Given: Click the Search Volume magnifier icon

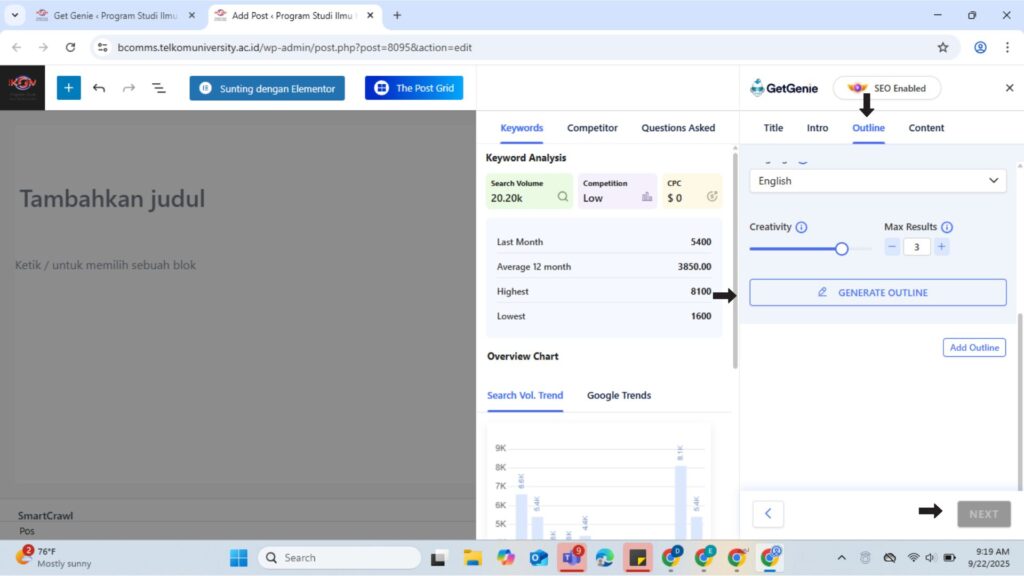Looking at the screenshot, I should 562,197.
